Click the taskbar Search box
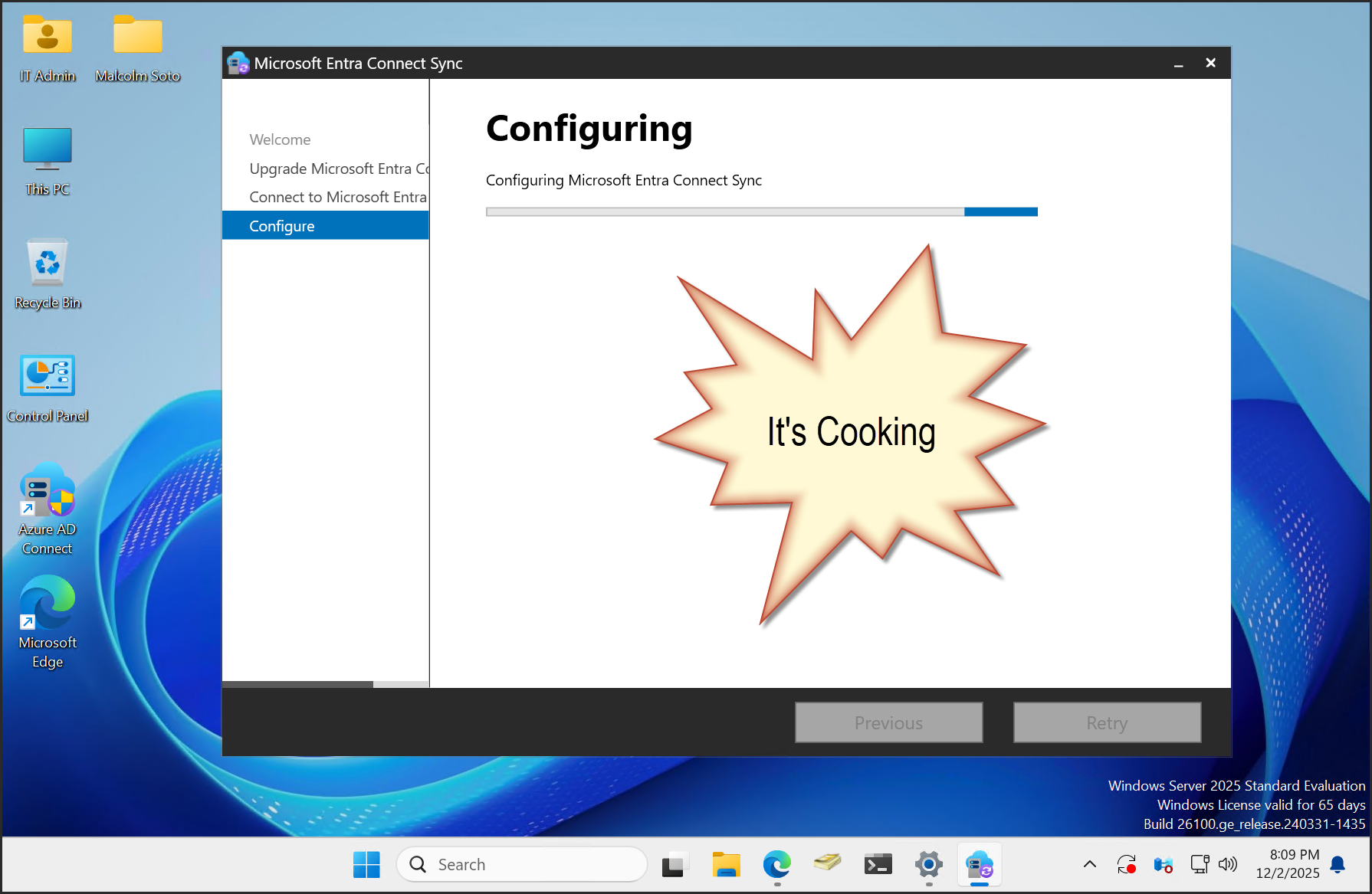1372x894 pixels. (521, 864)
